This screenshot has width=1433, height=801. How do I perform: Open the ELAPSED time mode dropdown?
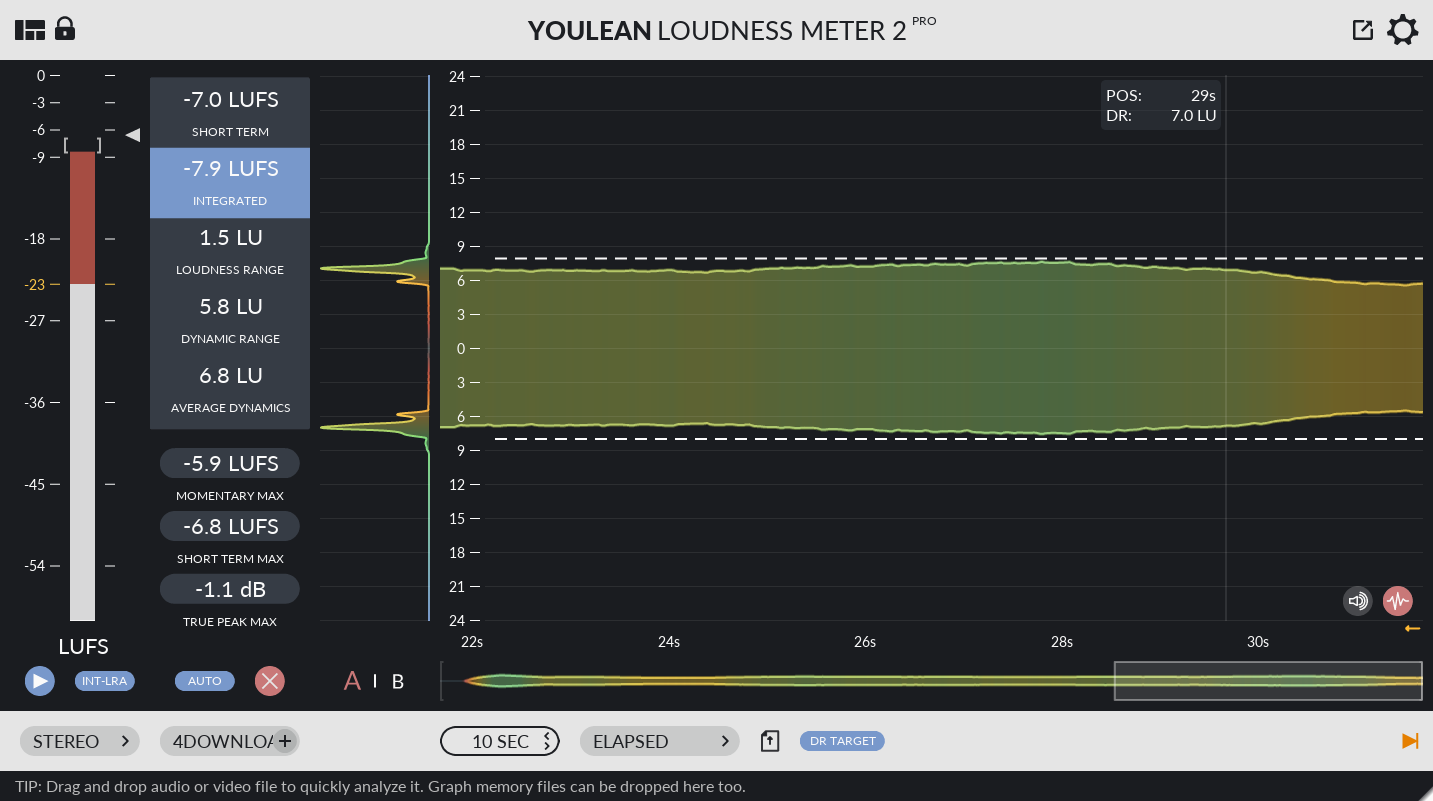tap(659, 741)
